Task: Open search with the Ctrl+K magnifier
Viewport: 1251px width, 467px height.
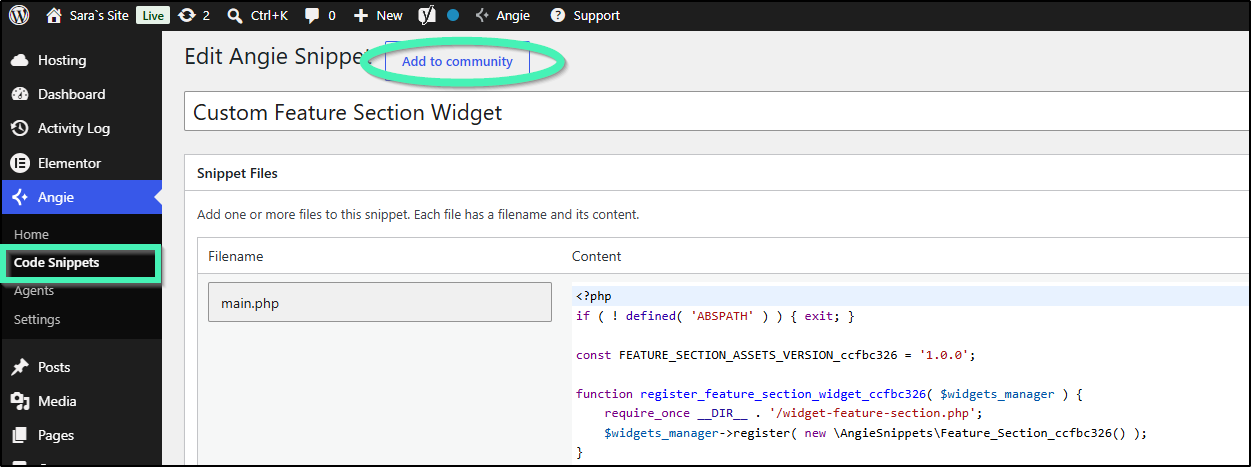Action: (x=234, y=15)
